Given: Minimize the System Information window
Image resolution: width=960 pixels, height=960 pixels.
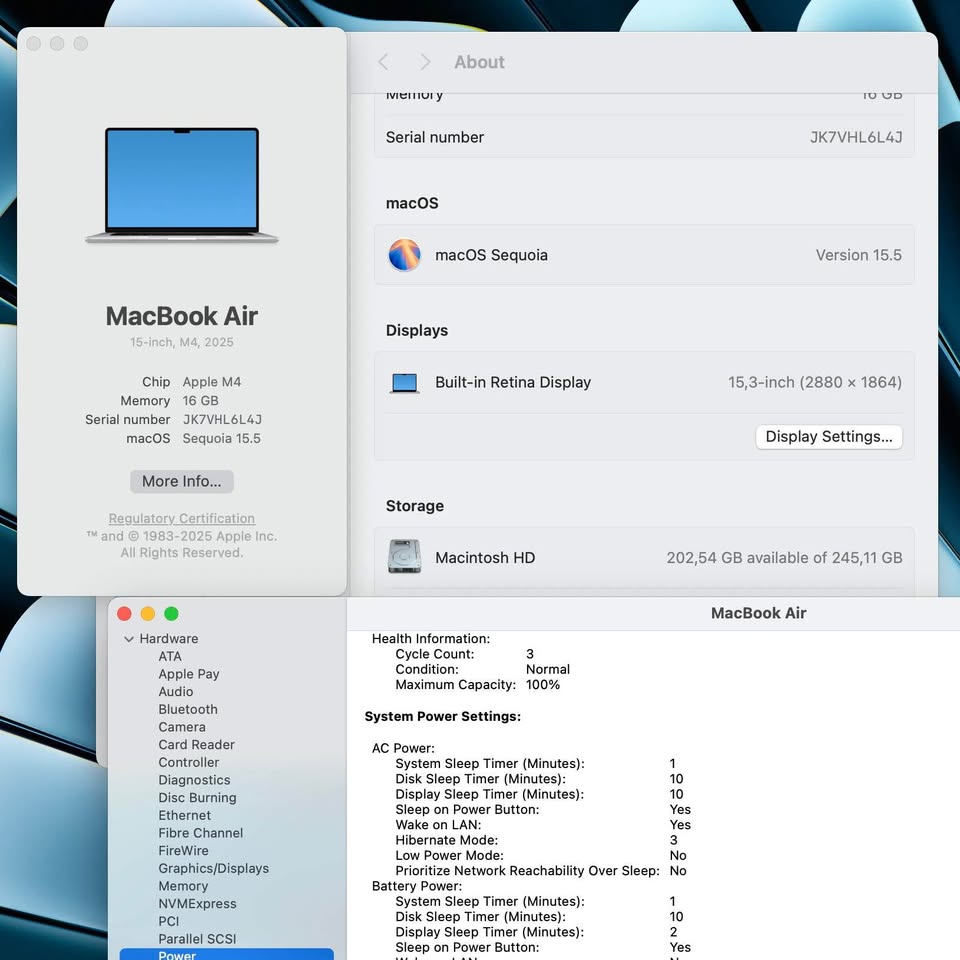Looking at the screenshot, I should [x=148, y=614].
